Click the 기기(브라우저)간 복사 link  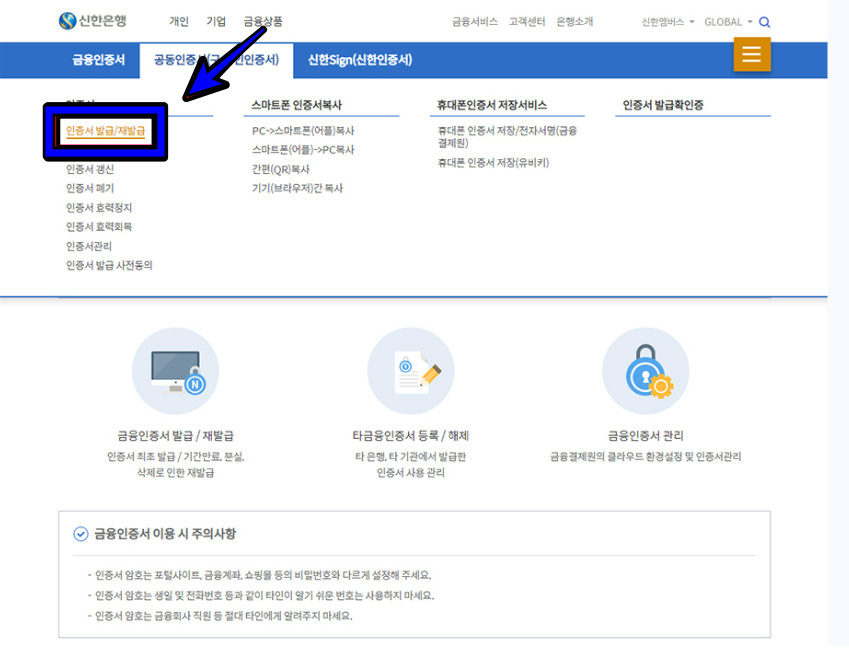297,188
